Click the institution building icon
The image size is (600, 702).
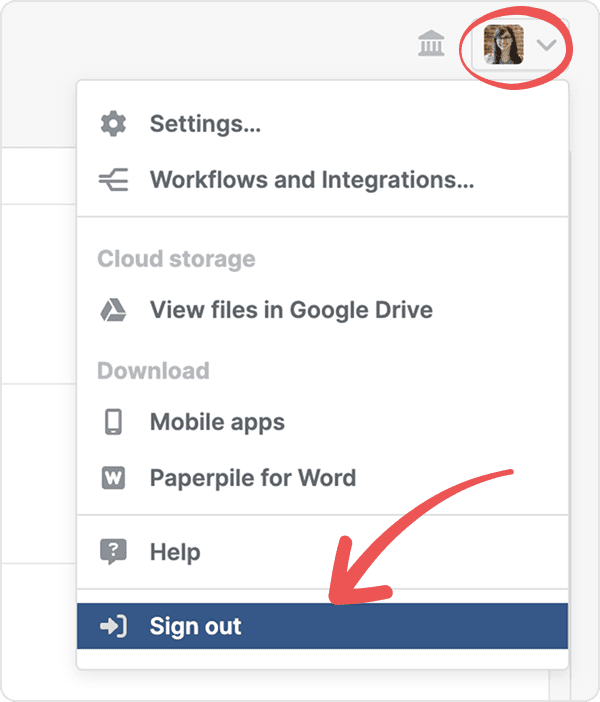(x=431, y=44)
